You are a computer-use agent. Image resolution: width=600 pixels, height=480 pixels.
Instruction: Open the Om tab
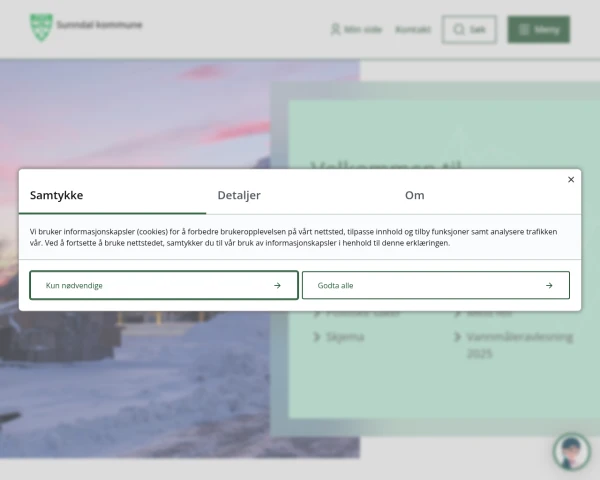488,195
